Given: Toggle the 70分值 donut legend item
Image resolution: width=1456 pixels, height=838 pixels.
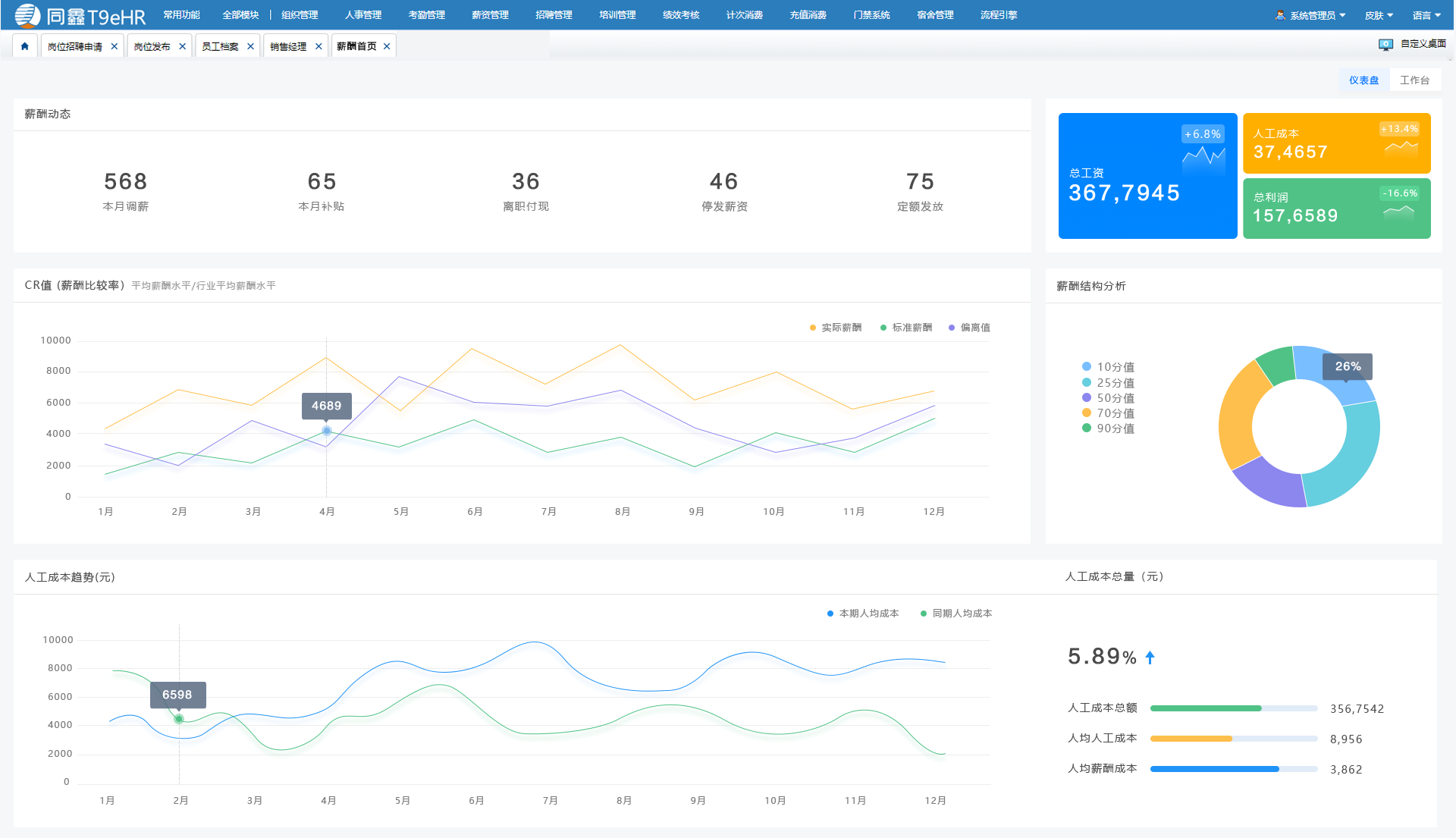Looking at the screenshot, I should pyautogui.click(x=1108, y=413).
